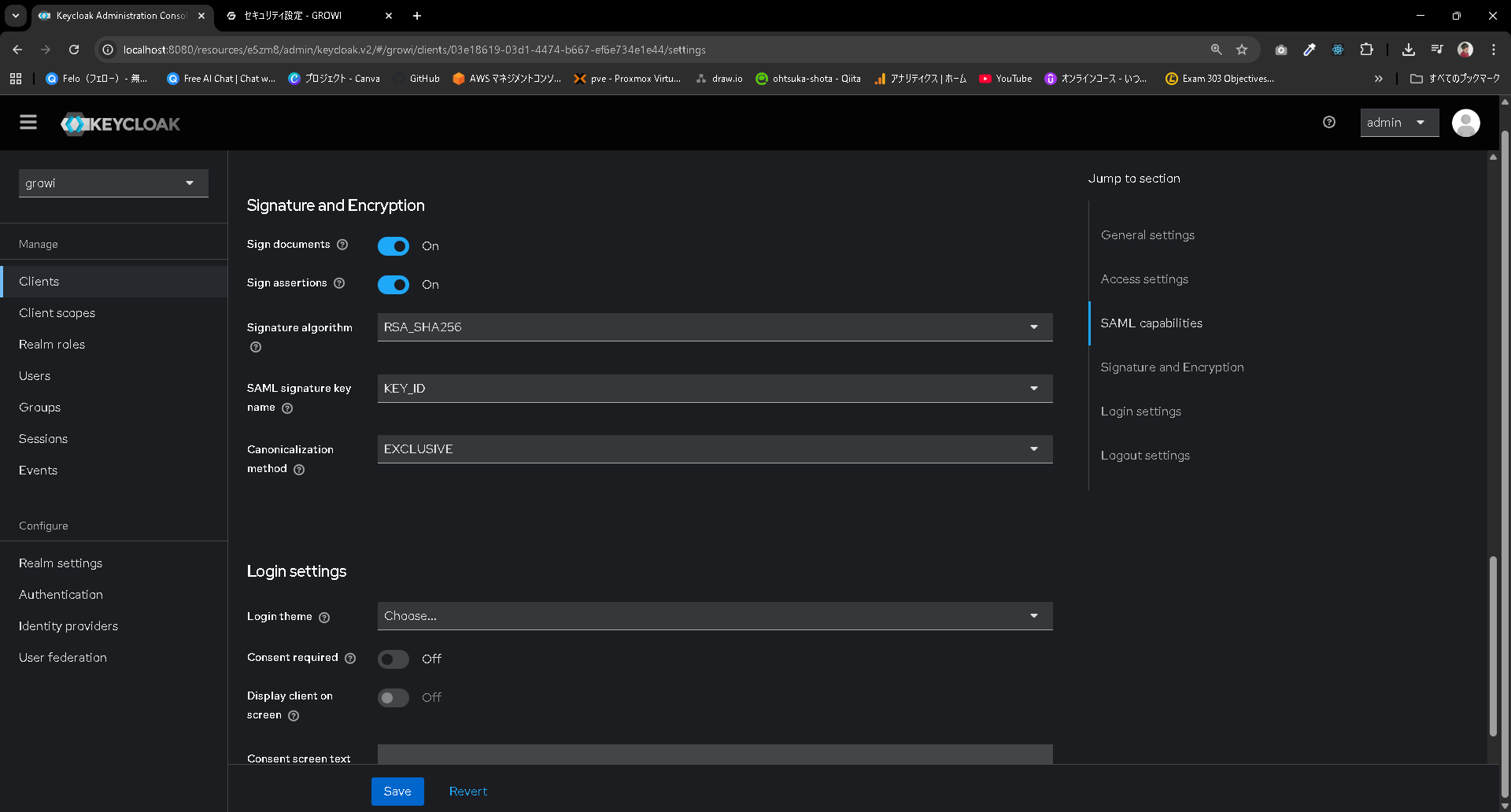This screenshot has height=812, width=1511.
Task: Jump to Login settings section
Action: pyautogui.click(x=1140, y=412)
